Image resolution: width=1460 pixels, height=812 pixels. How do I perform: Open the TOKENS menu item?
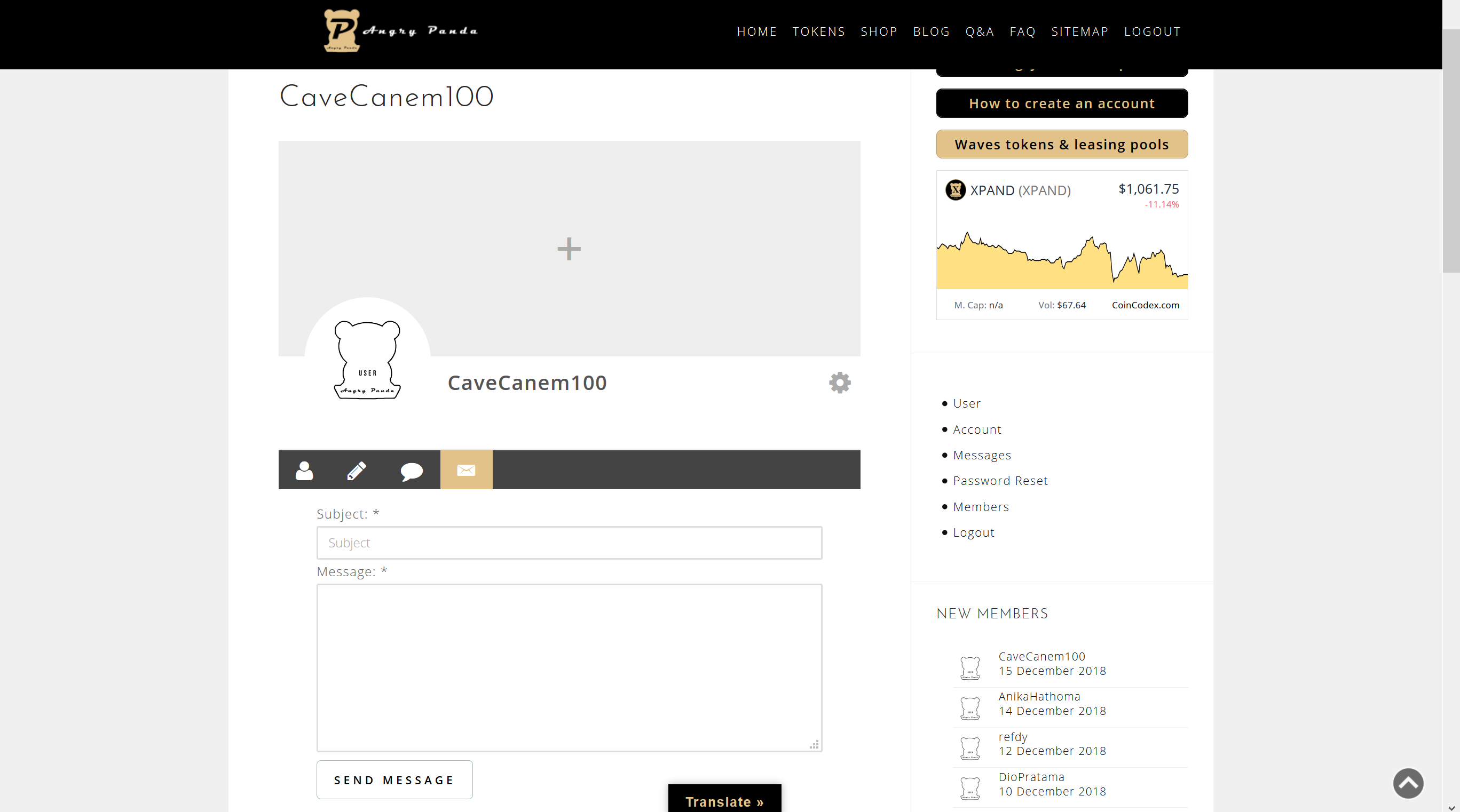(818, 31)
